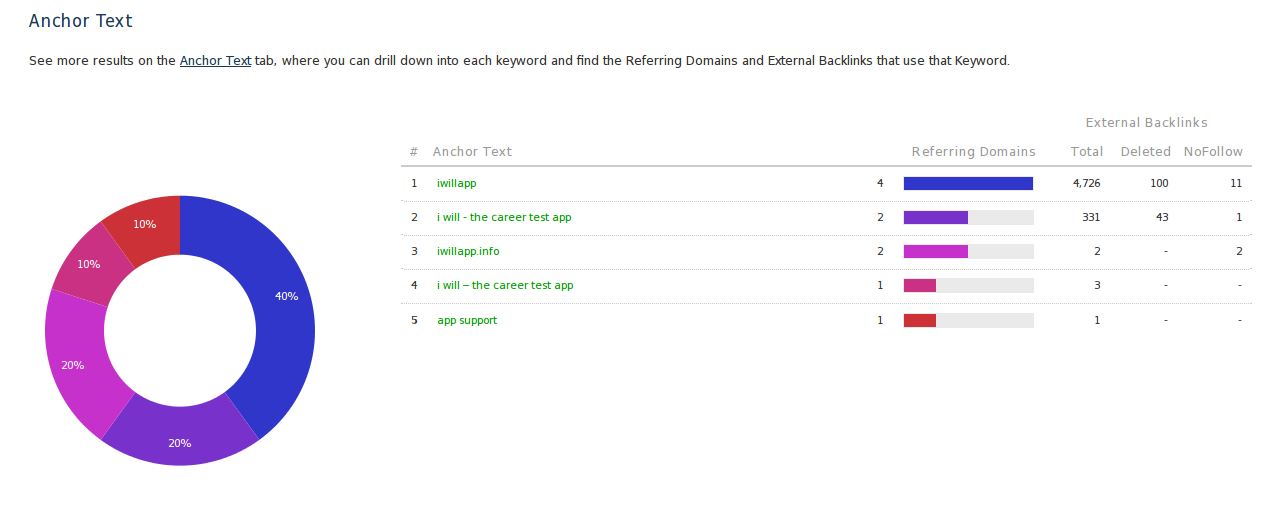
Task: Open 'i will - the career test app' link
Action: point(504,218)
